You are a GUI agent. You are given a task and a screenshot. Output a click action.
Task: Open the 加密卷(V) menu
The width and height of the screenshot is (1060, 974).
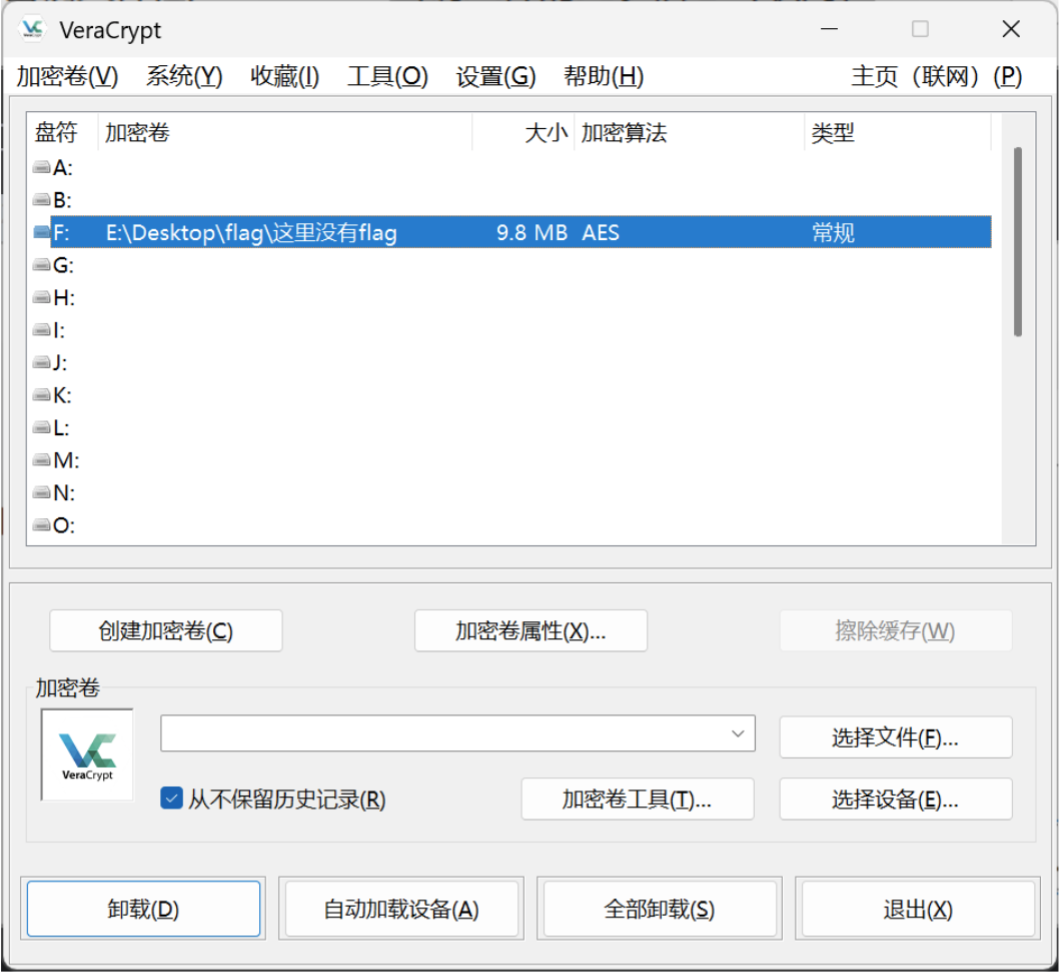68,76
